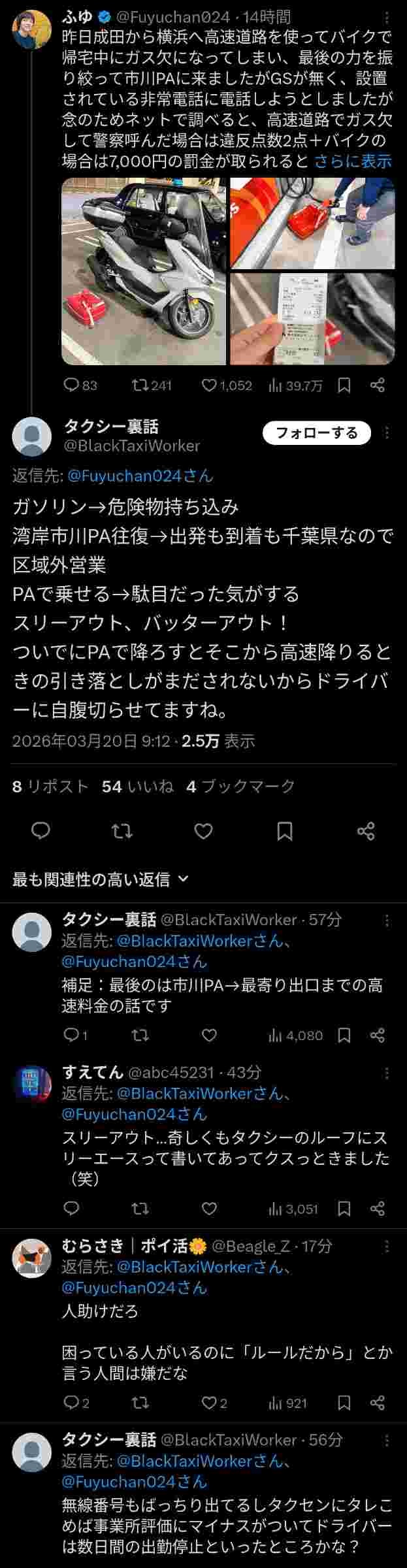Image resolution: width=407 pixels, height=1568 pixels.
Task: Bookmark the main tweet dated 2026年03月20日
Action: tap(285, 831)
